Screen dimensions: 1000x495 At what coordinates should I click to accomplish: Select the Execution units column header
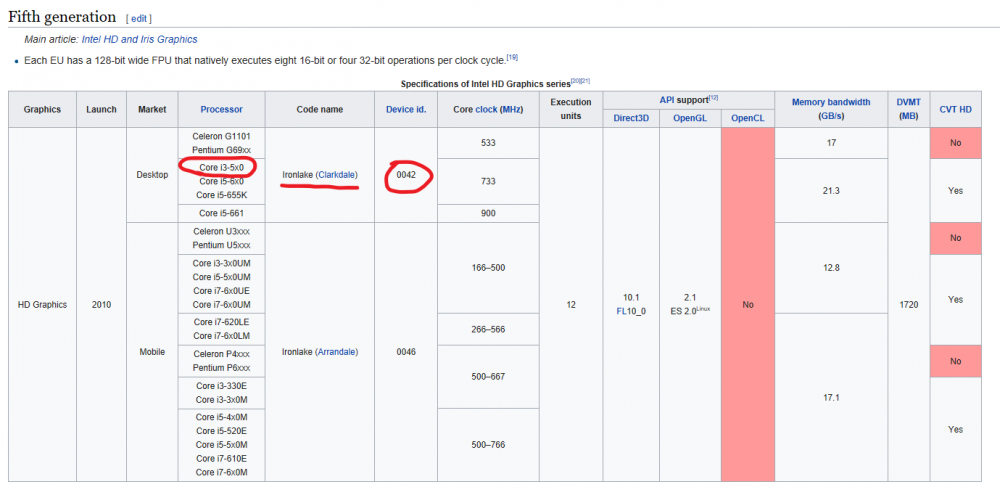571,109
